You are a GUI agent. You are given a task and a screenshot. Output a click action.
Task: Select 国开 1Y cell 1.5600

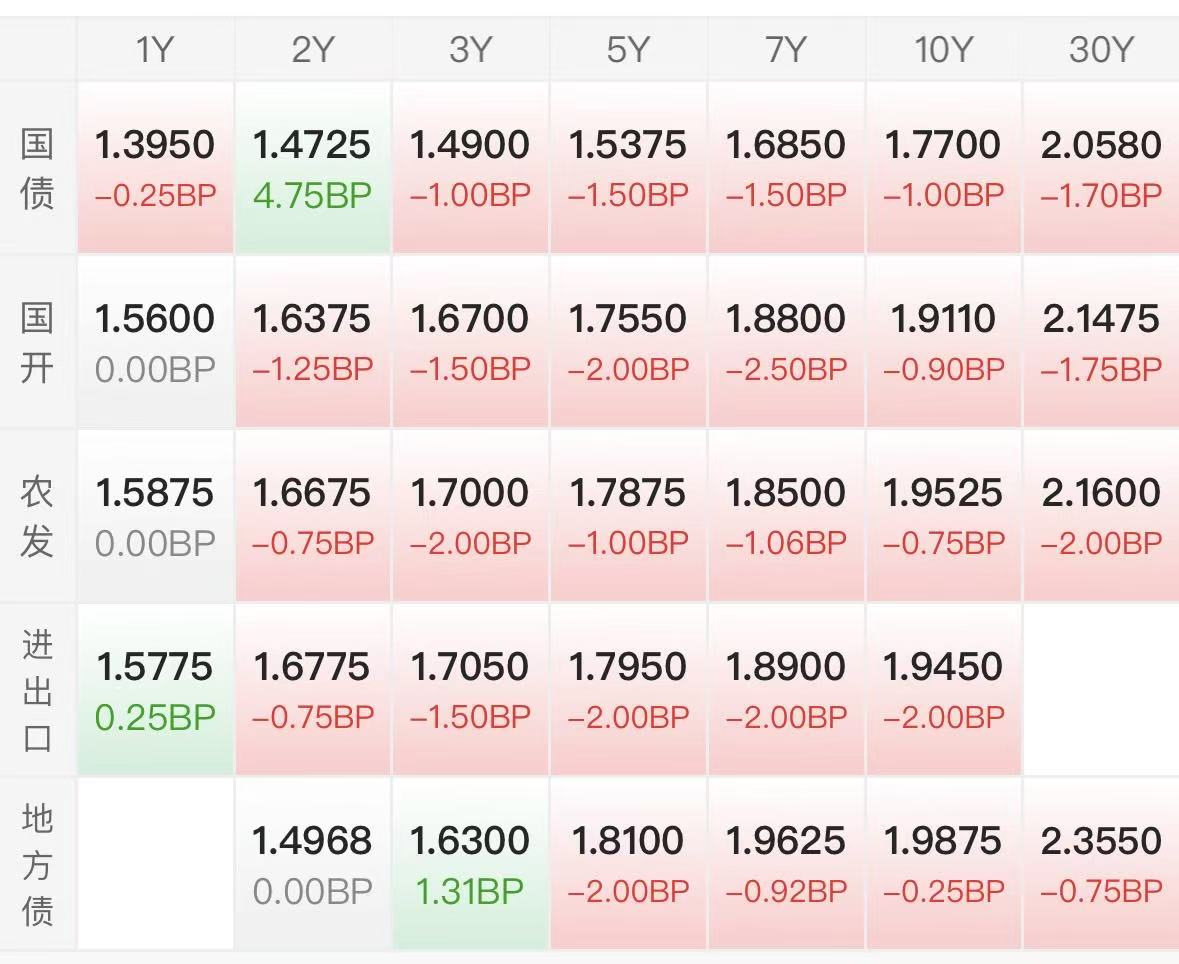point(155,342)
